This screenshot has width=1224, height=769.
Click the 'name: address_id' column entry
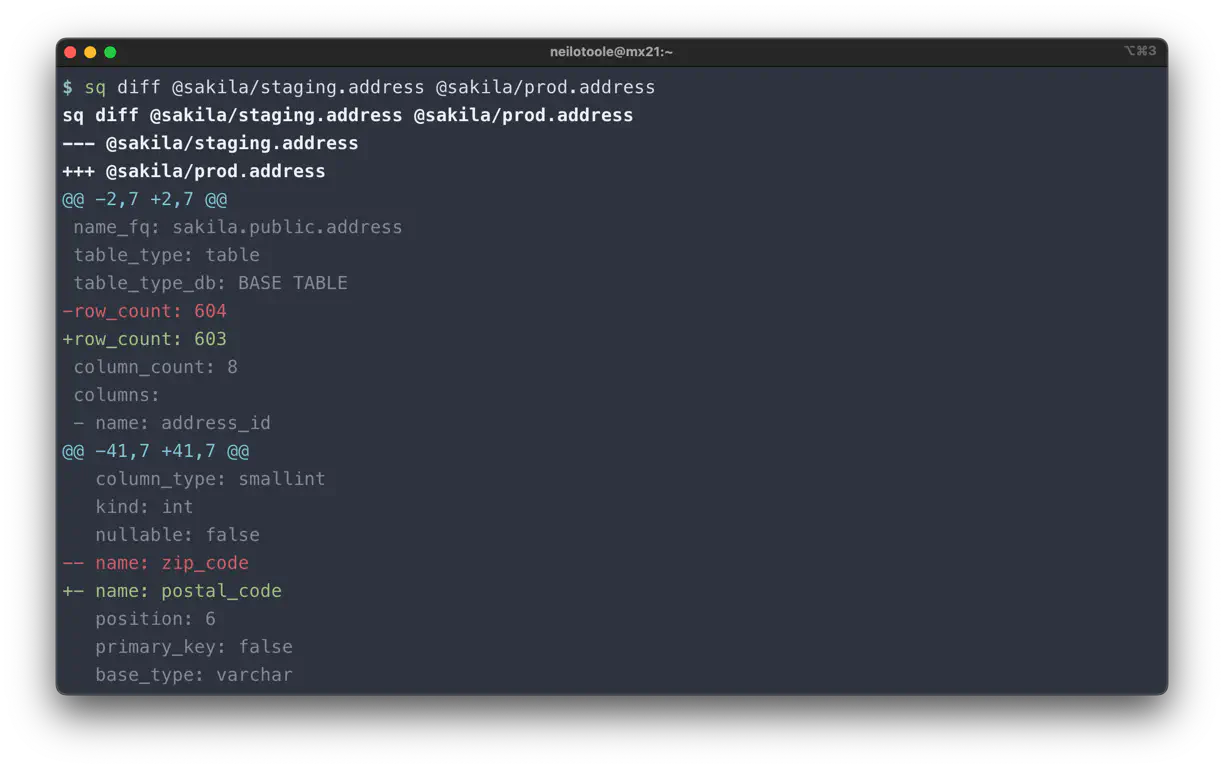172,423
